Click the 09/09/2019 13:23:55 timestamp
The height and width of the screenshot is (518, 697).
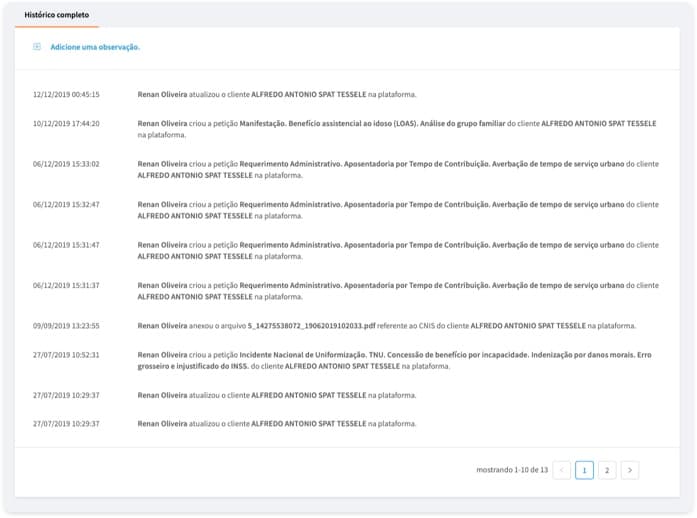tap(66, 325)
